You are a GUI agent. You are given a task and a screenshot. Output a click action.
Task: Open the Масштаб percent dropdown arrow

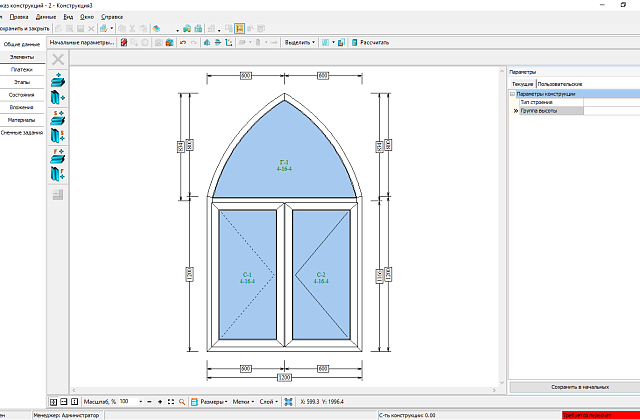(x=141, y=402)
